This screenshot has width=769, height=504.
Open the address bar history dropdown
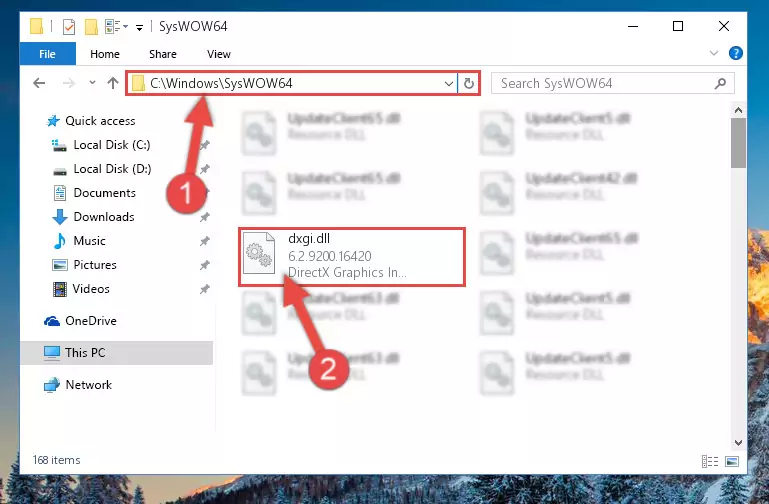[x=448, y=83]
